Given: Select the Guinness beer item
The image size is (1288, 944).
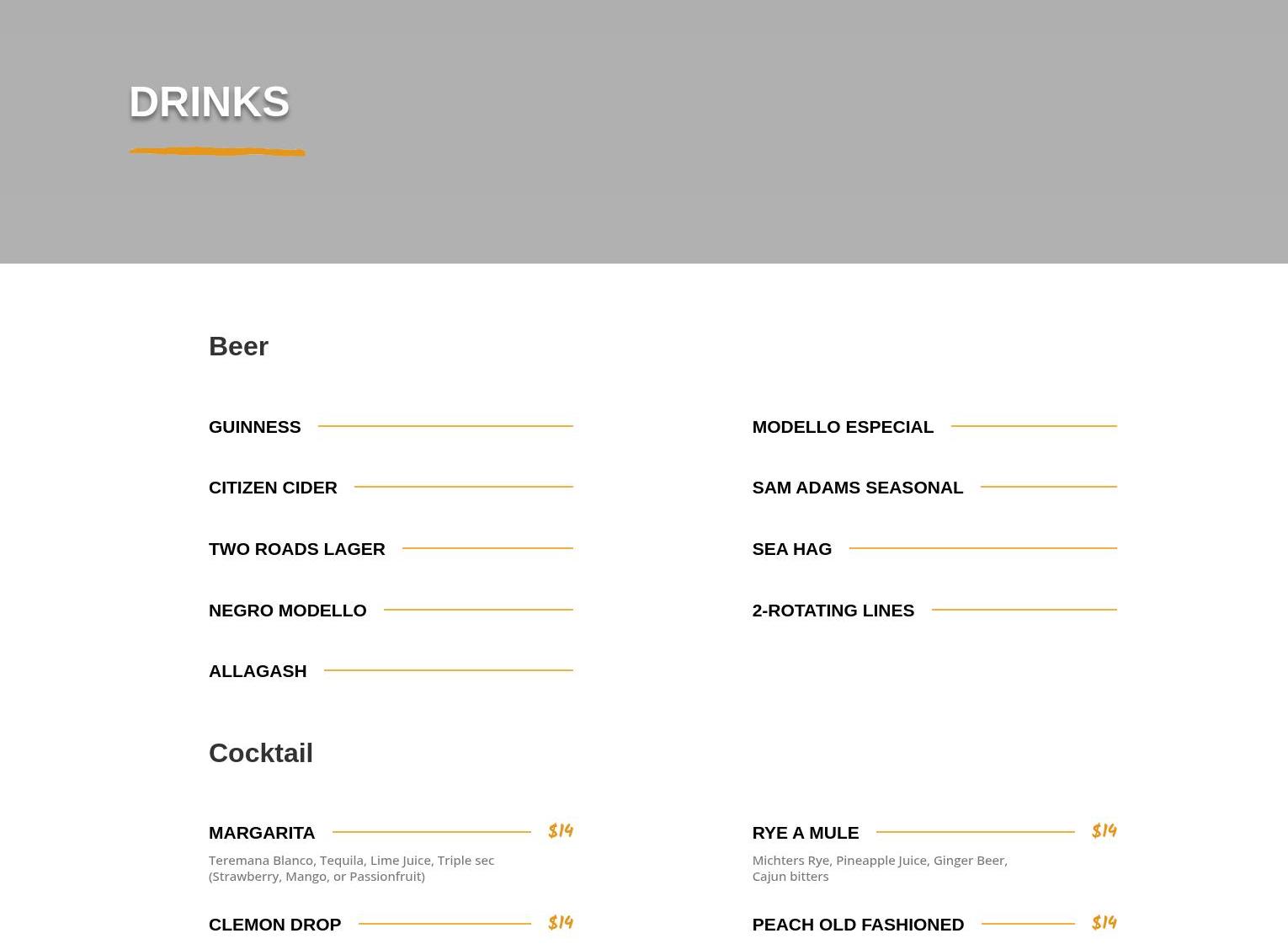Looking at the screenshot, I should pyautogui.click(x=254, y=427).
